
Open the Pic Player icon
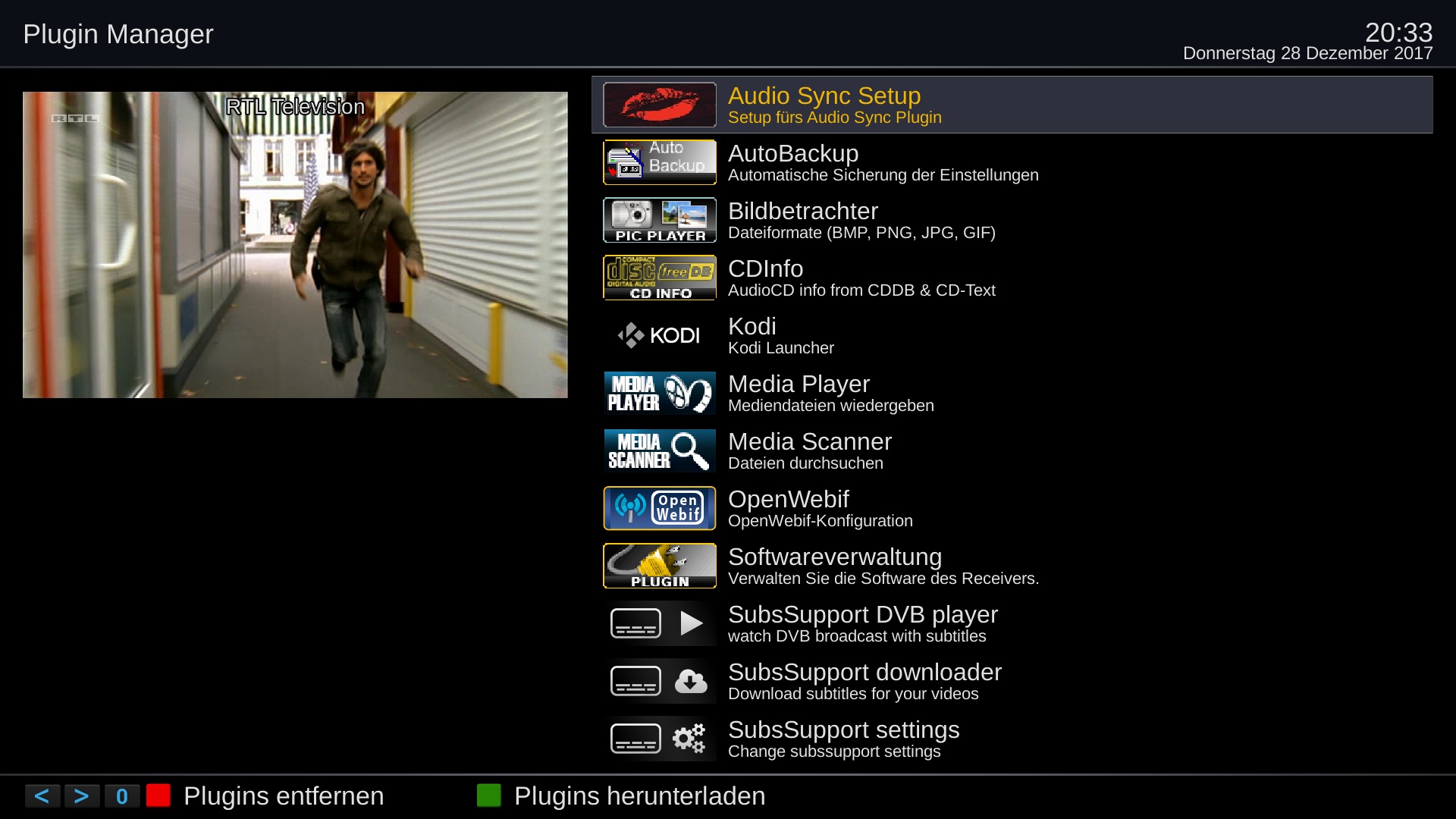pos(660,220)
